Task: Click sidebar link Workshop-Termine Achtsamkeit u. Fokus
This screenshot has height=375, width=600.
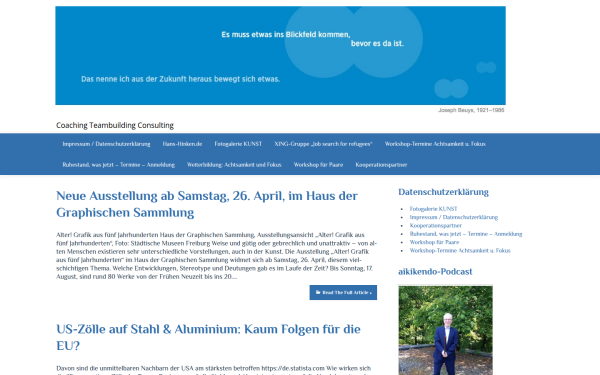Action: [460, 251]
